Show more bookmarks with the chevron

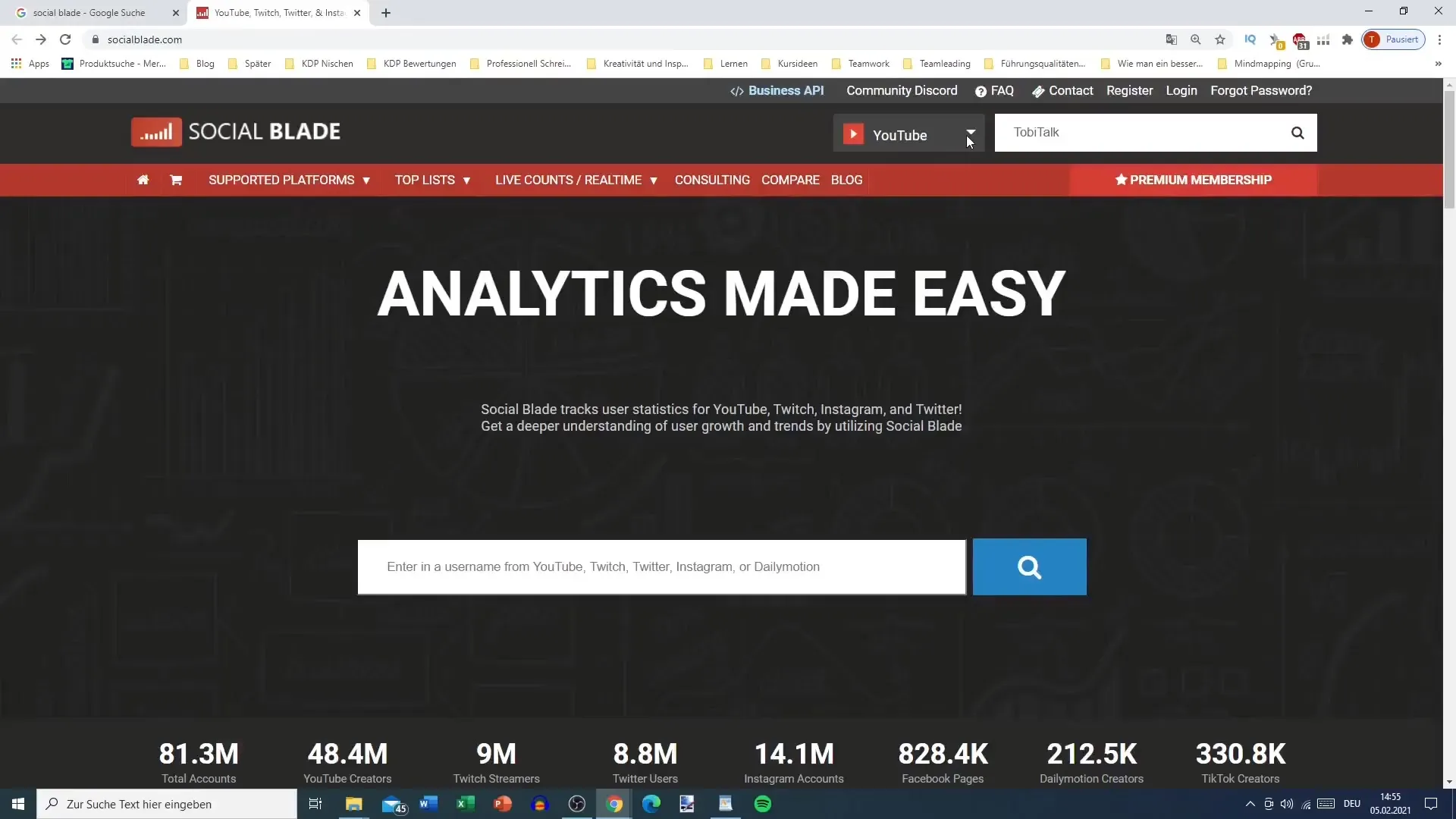pos(1439,64)
